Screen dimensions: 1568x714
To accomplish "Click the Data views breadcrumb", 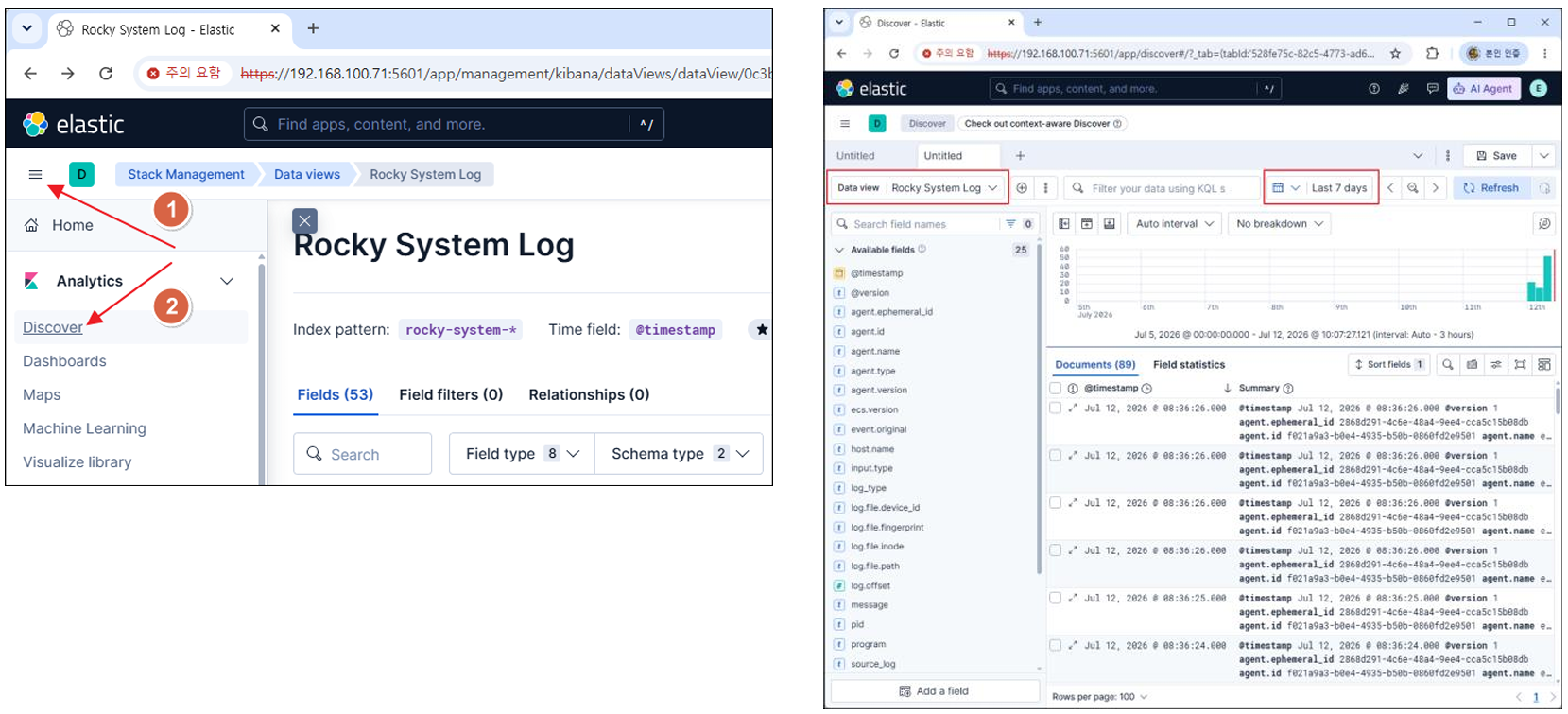I will click(x=307, y=174).
